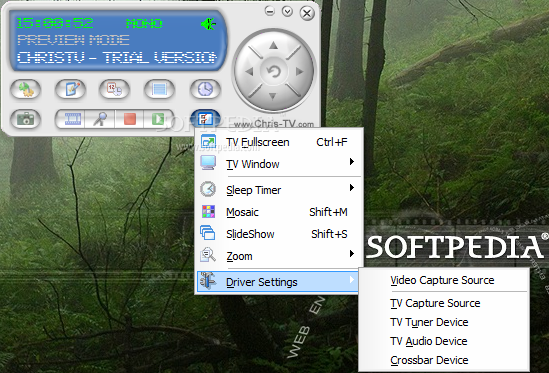
Task: Click the round clock button
Action: tap(205, 89)
